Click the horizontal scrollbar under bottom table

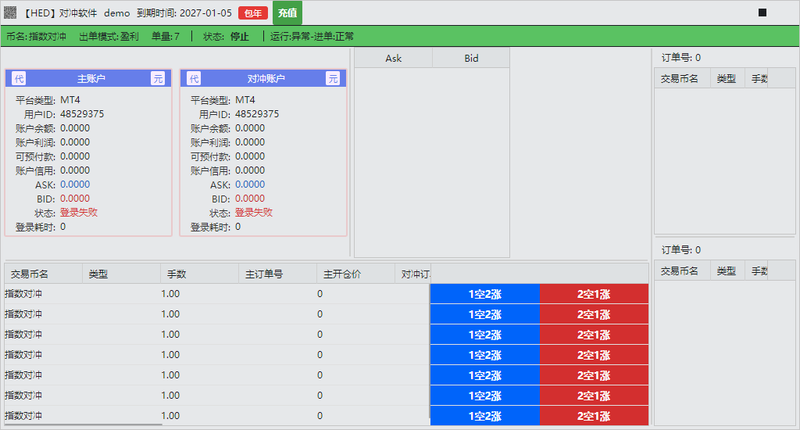pyautogui.click(x=84, y=424)
